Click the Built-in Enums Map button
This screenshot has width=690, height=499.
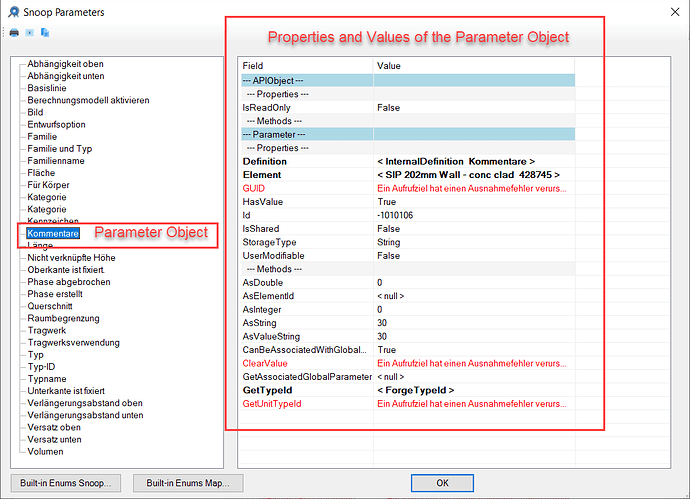click(188, 483)
